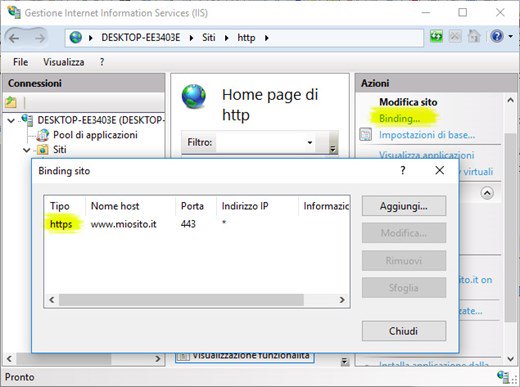The width and height of the screenshot is (520, 387).
Task: Click the Azioni panel scroll up arrow
Action: pos(510,100)
